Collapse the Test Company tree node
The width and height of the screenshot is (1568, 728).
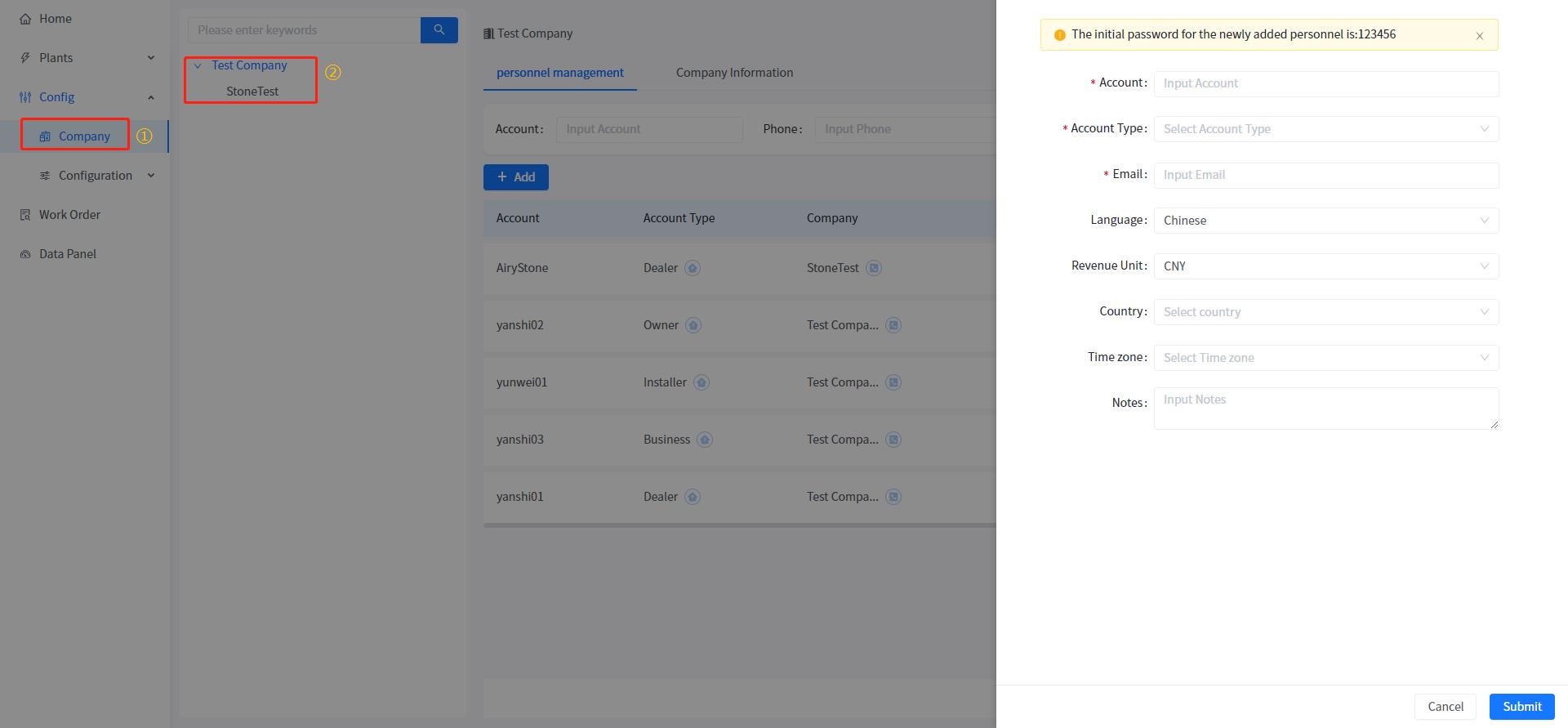tap(198, 66)
